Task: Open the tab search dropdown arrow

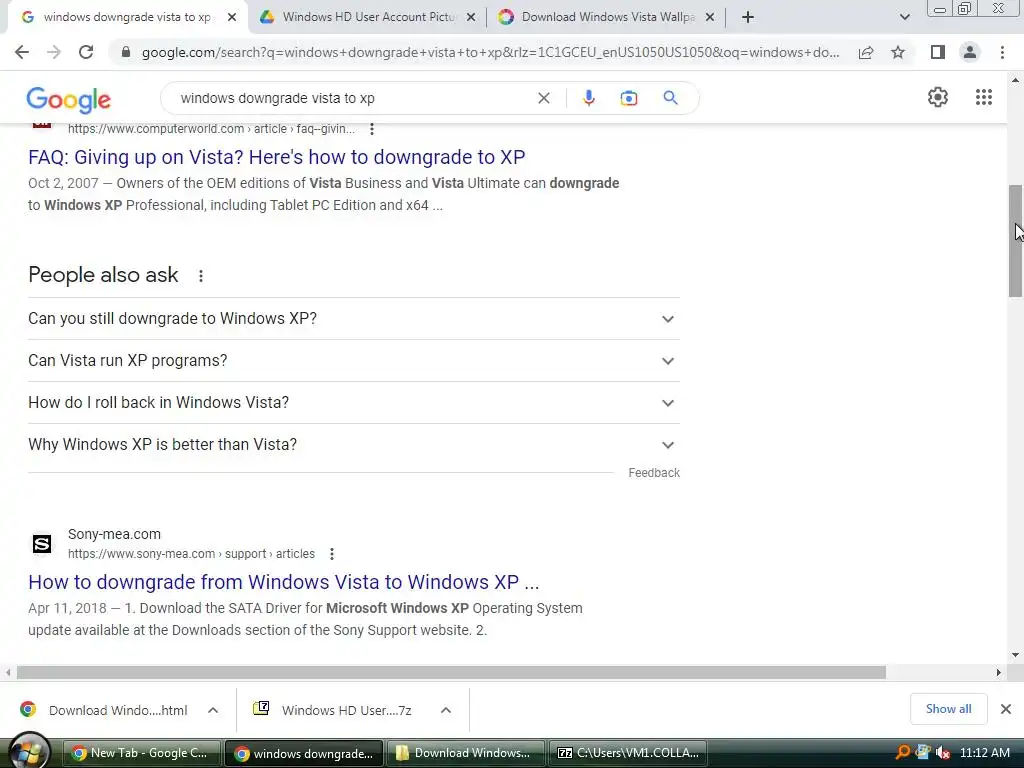Action: point(904,17)
